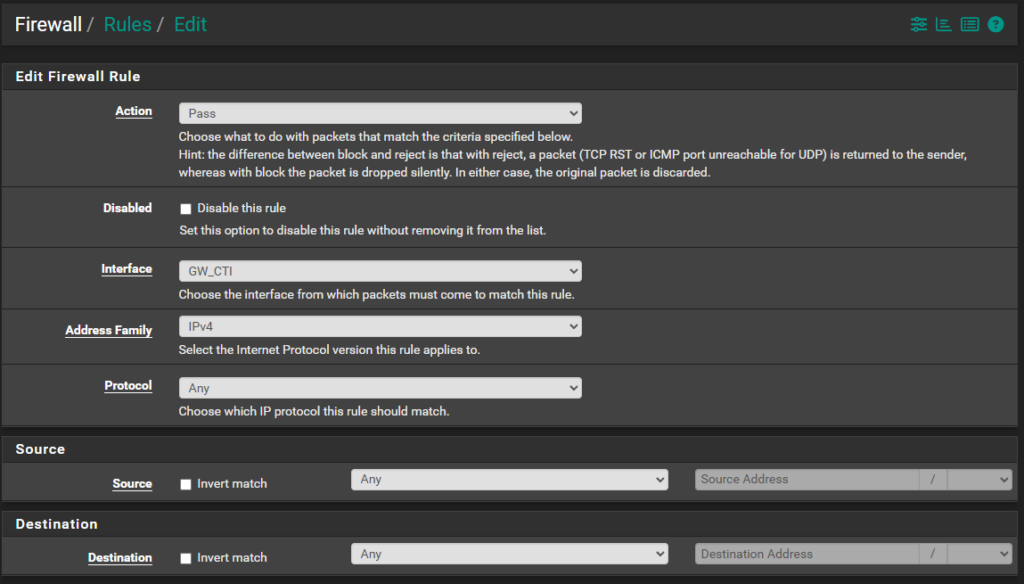The height and width of the screenshot is (584, 1024).
Task: Open the Address Family dropdown showing IPv4
Action: tap(380, 327)
